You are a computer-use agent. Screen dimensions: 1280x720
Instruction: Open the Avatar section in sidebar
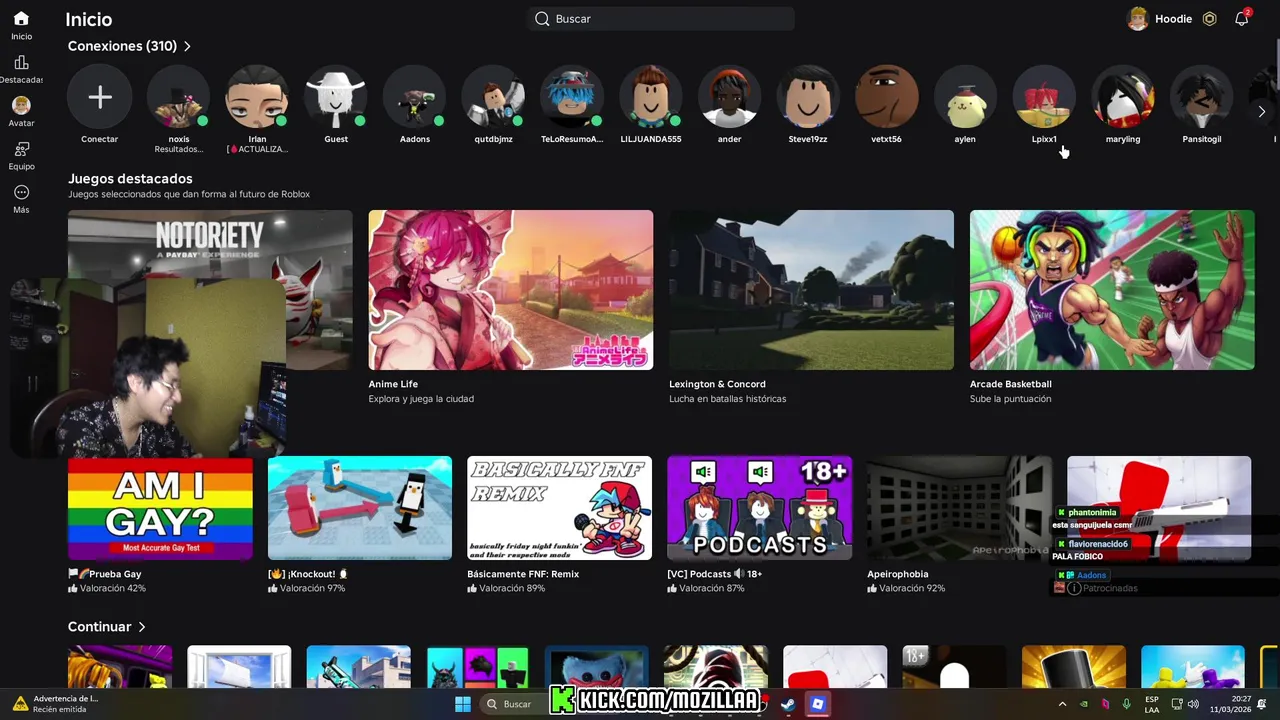[21, 105]
